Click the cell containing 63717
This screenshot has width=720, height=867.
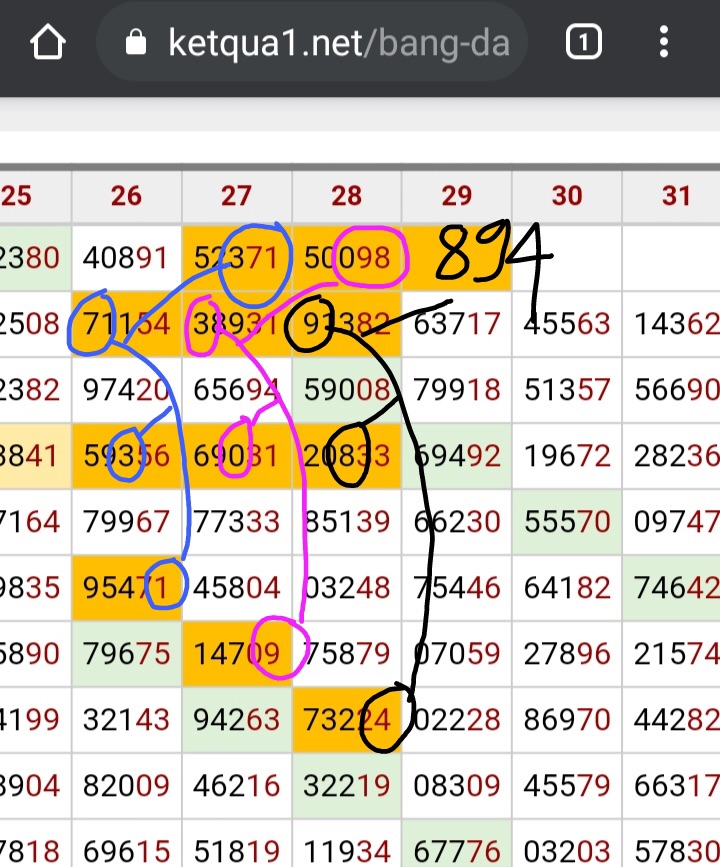pyautogui.click(x=456, y=323)
